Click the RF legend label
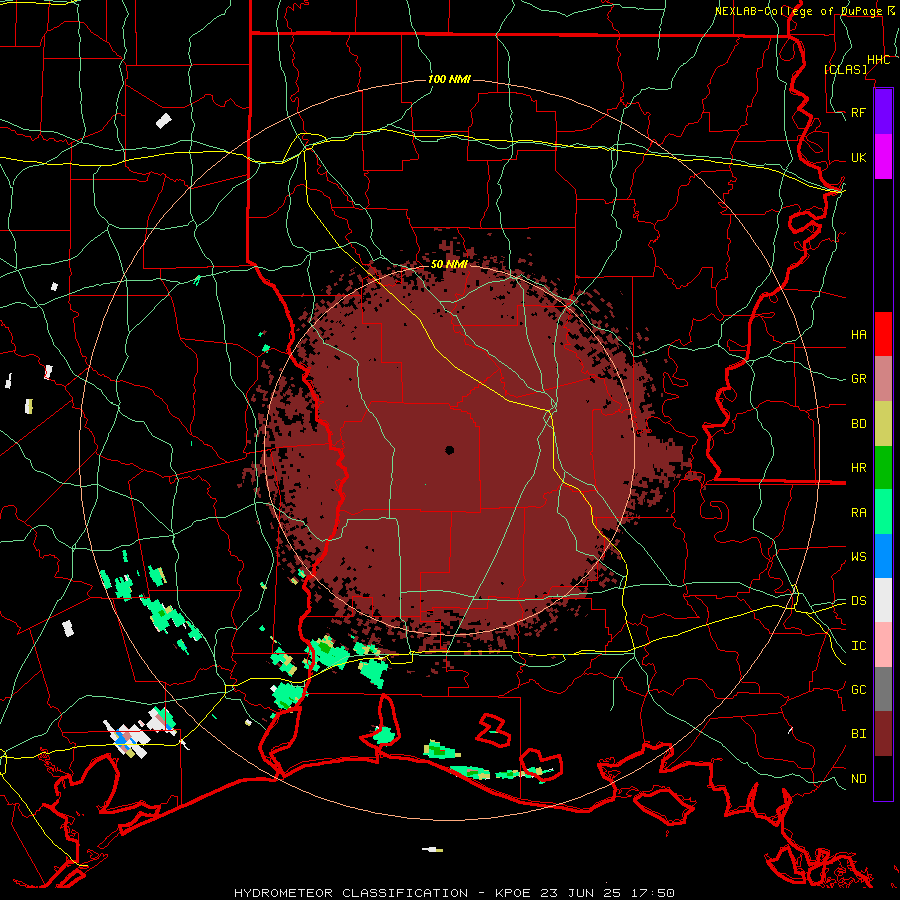The width and height of the screenshot is (900, 900). point(858,112)
